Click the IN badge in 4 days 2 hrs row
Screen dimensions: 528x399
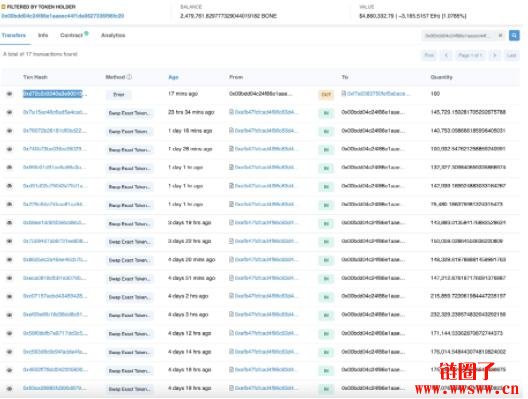(x=326, y=297)
